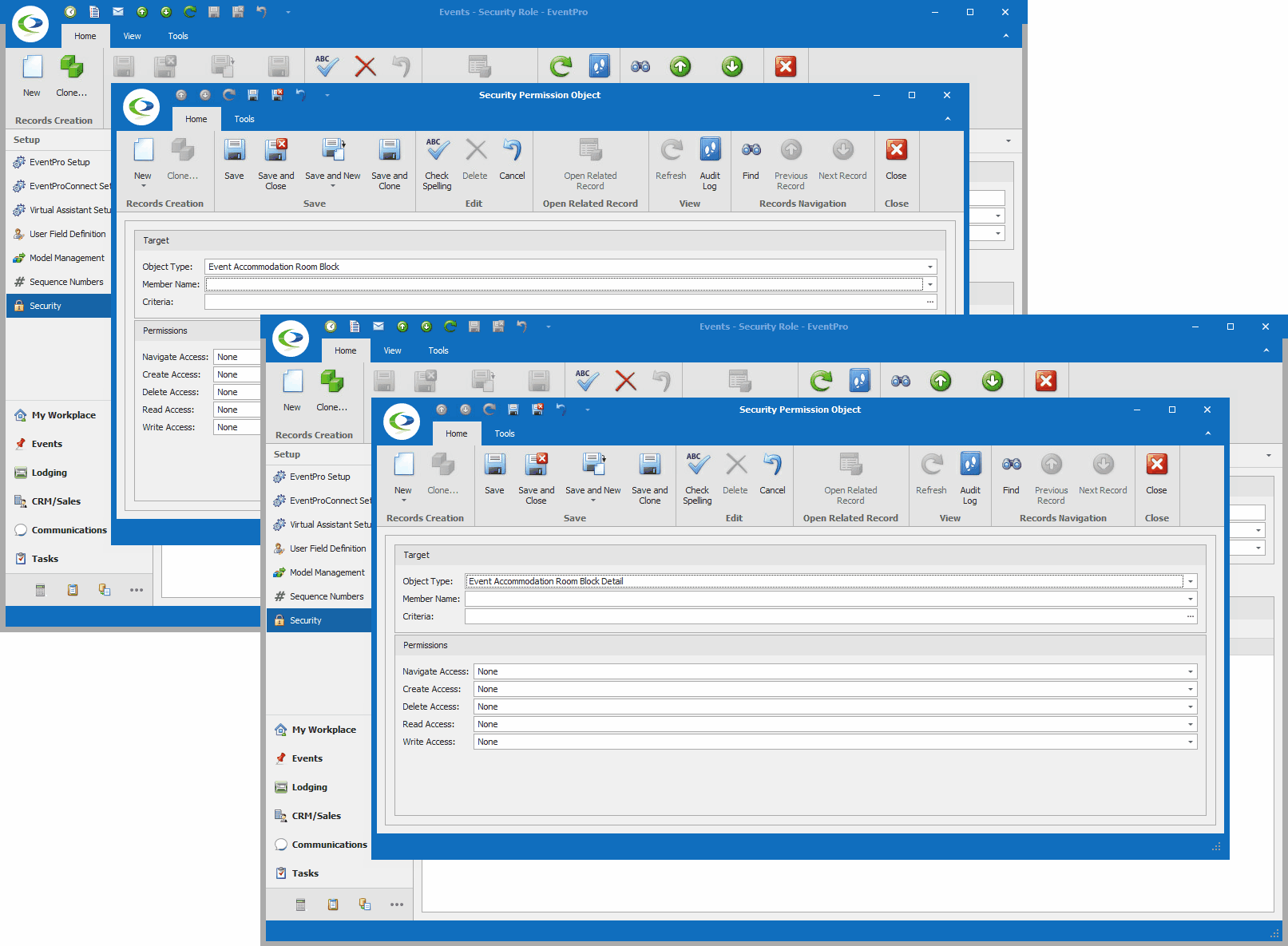Screen dimensions: 1288x946
Task: Open View tab in front Security Role window
Action: [392, 350]
